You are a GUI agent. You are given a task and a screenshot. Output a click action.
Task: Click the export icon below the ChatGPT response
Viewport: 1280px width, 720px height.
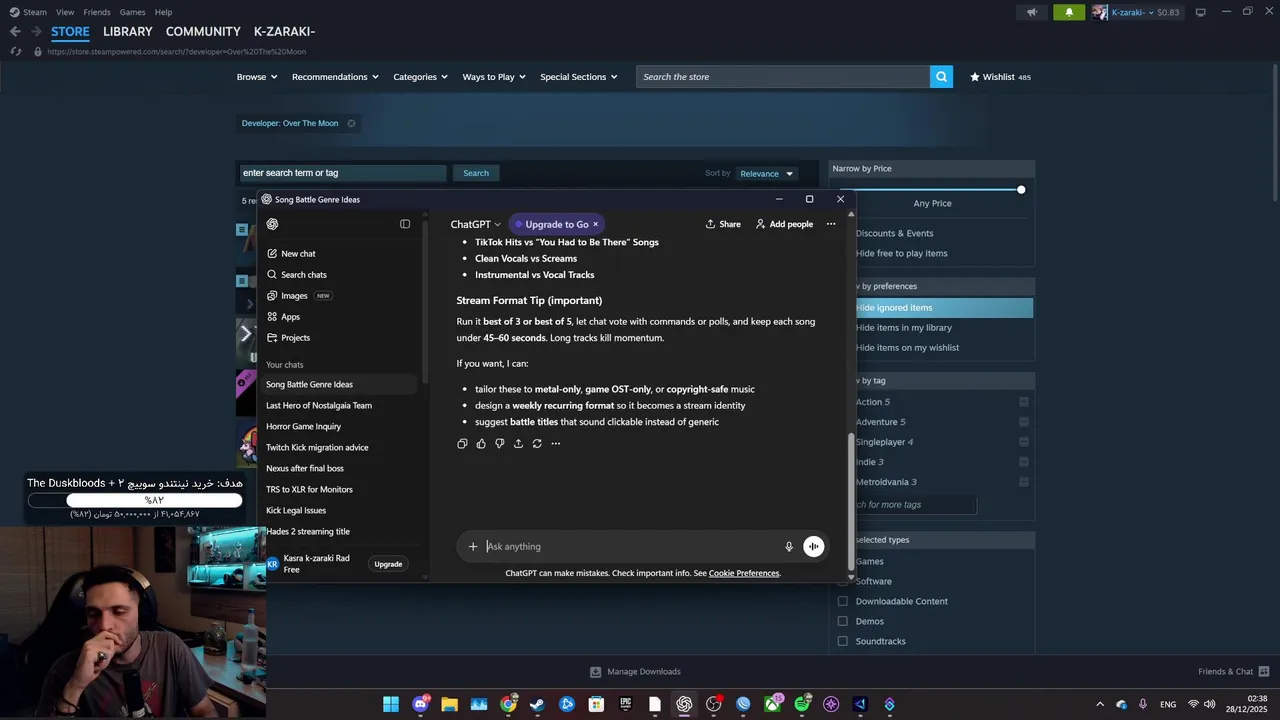tap(518, 444)
